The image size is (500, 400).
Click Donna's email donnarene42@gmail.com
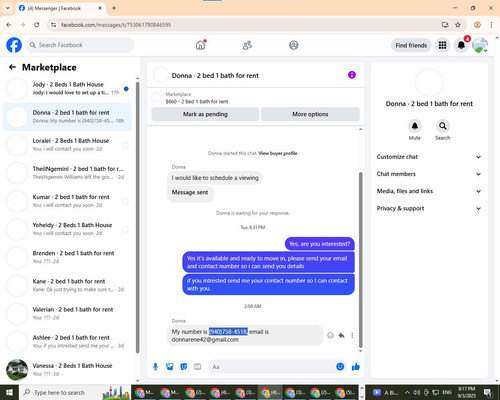(x=205, y=340)
